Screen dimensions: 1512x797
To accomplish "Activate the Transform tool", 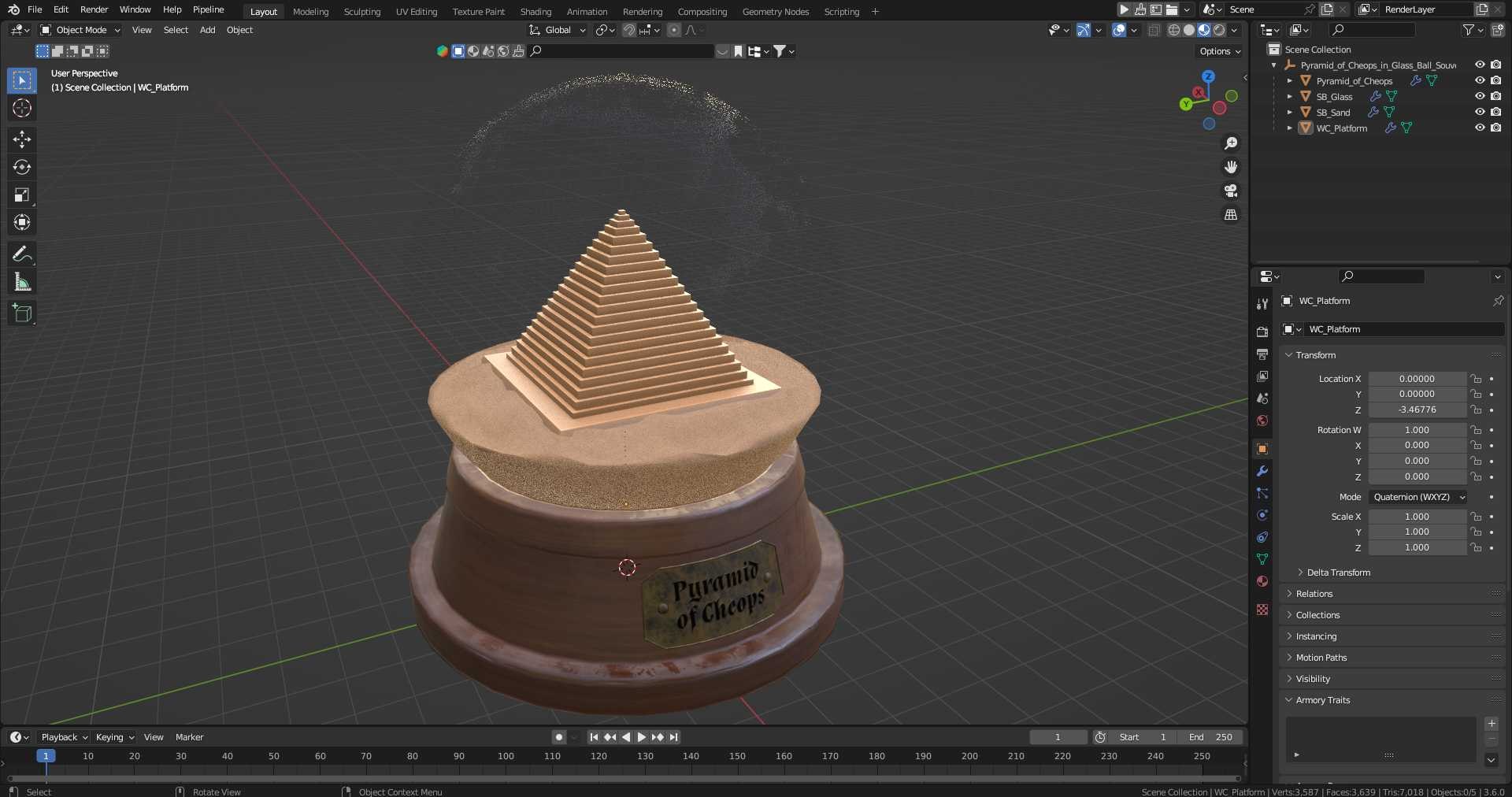I will pos(22,223).
